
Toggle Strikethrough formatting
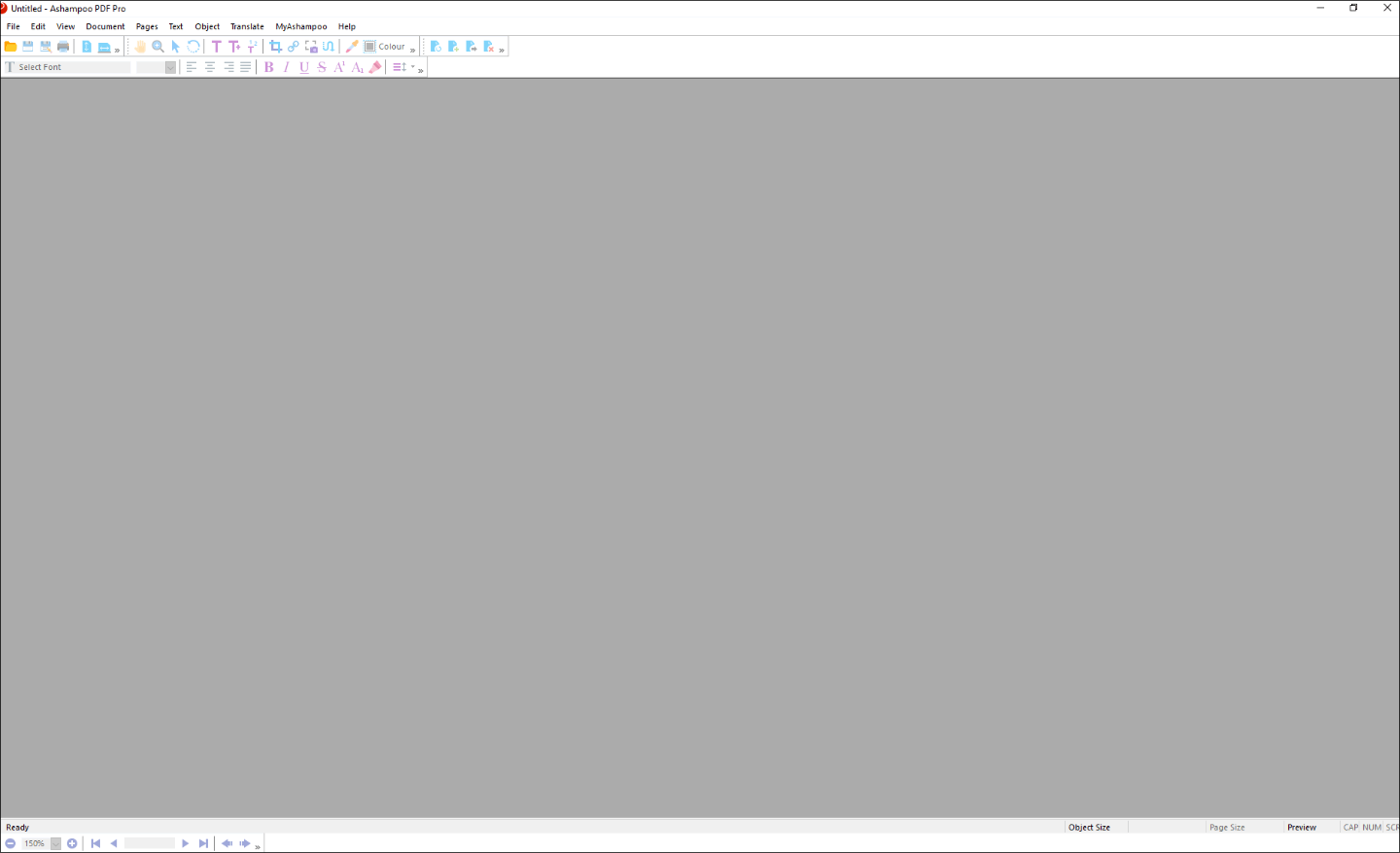point(322,67)
